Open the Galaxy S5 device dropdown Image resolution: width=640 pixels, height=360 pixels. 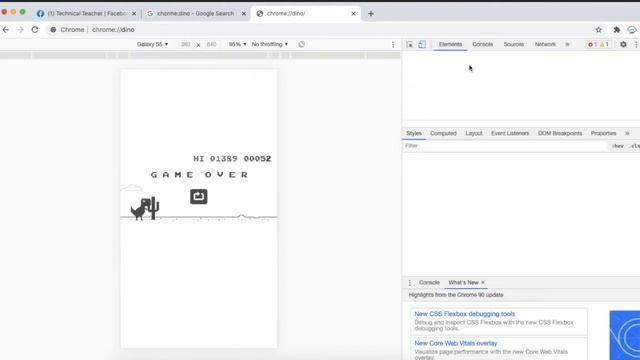point(152,44)
